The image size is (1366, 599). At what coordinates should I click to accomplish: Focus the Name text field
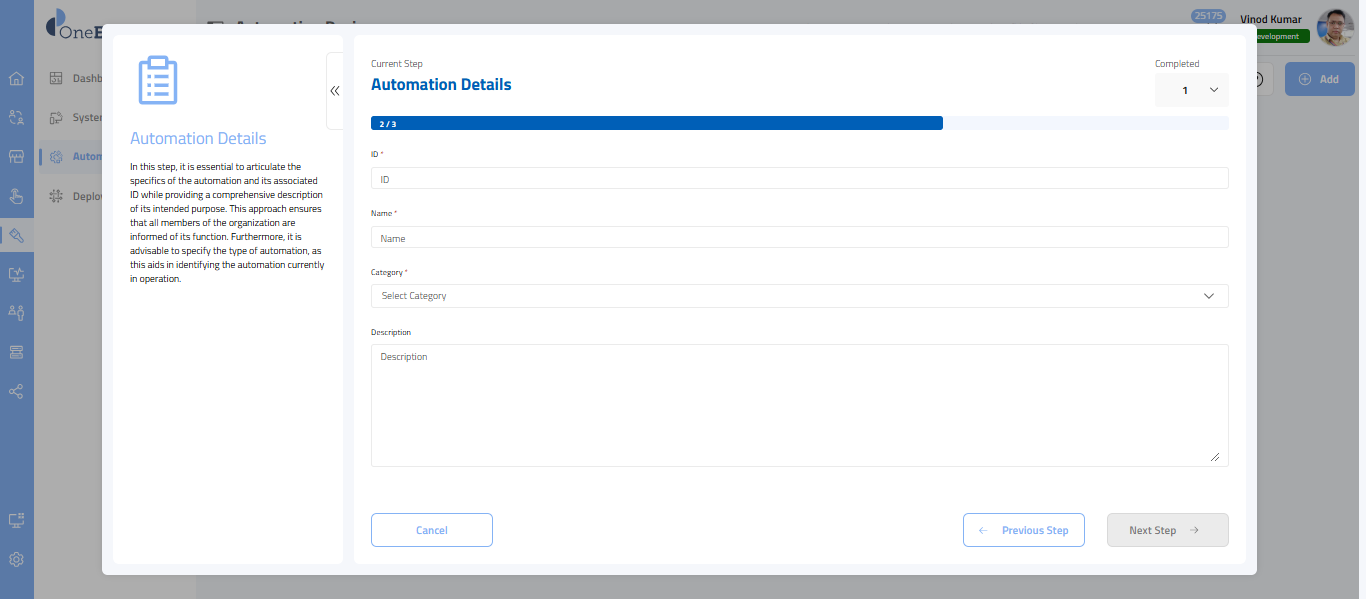[x=799, y=238]
